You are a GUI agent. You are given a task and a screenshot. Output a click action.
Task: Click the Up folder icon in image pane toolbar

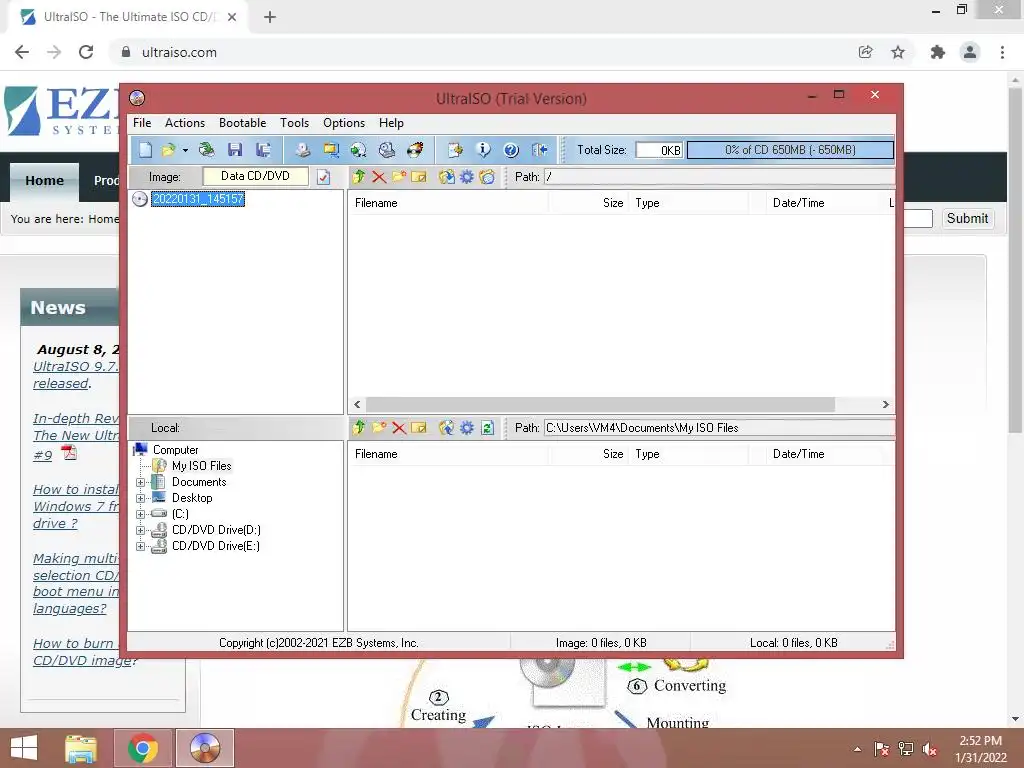point(359,177)
